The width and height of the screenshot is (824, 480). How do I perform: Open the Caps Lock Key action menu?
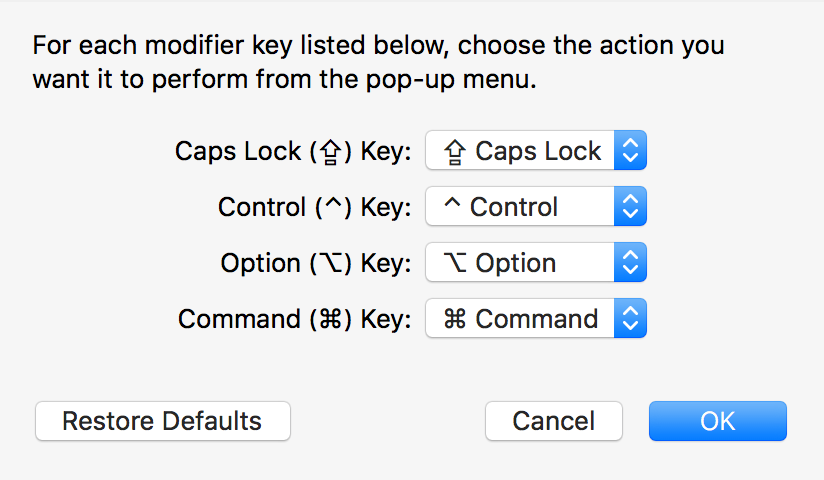tap(535, 150)
